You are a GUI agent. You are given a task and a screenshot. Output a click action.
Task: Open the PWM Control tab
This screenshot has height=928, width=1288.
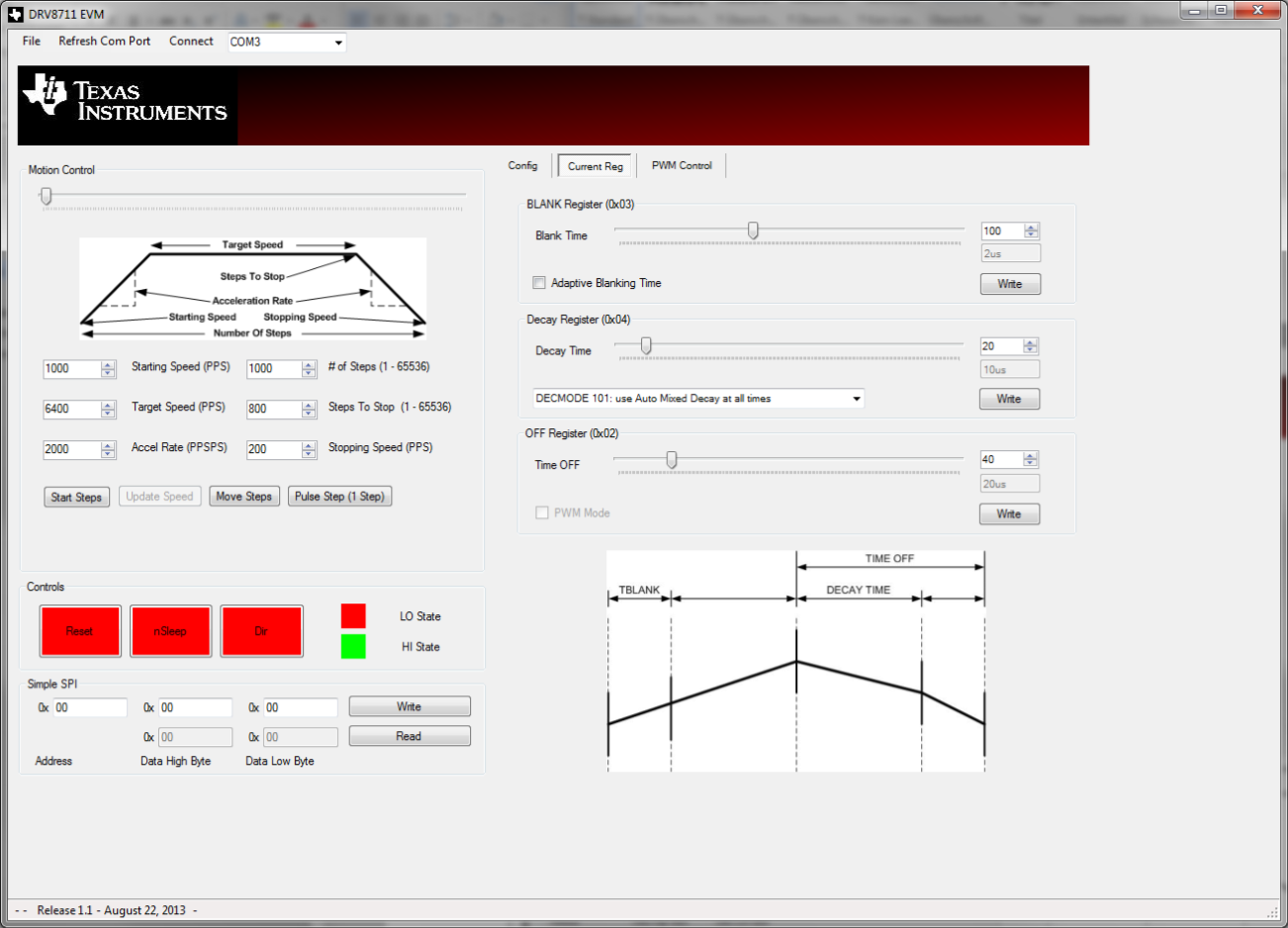(682, 166)
